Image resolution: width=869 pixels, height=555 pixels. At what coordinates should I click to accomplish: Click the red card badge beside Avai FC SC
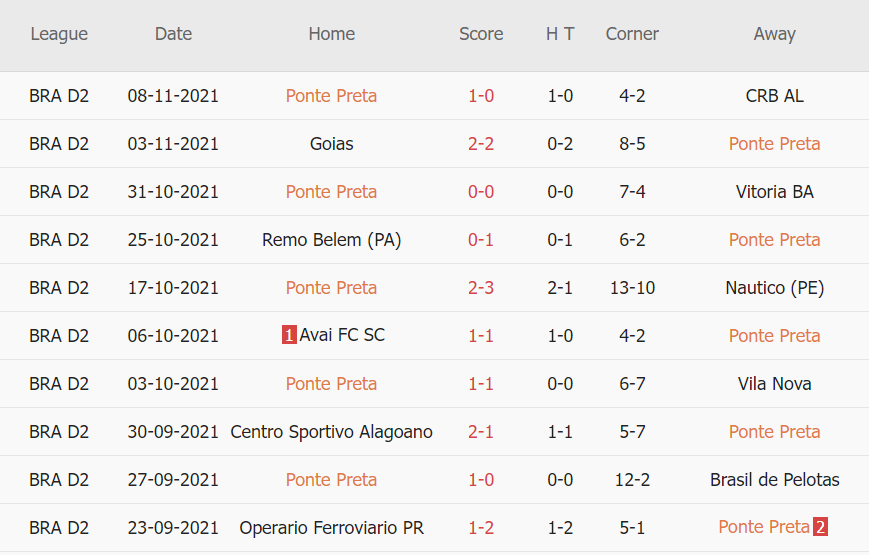pyautogui.click(x=289, y=336)
